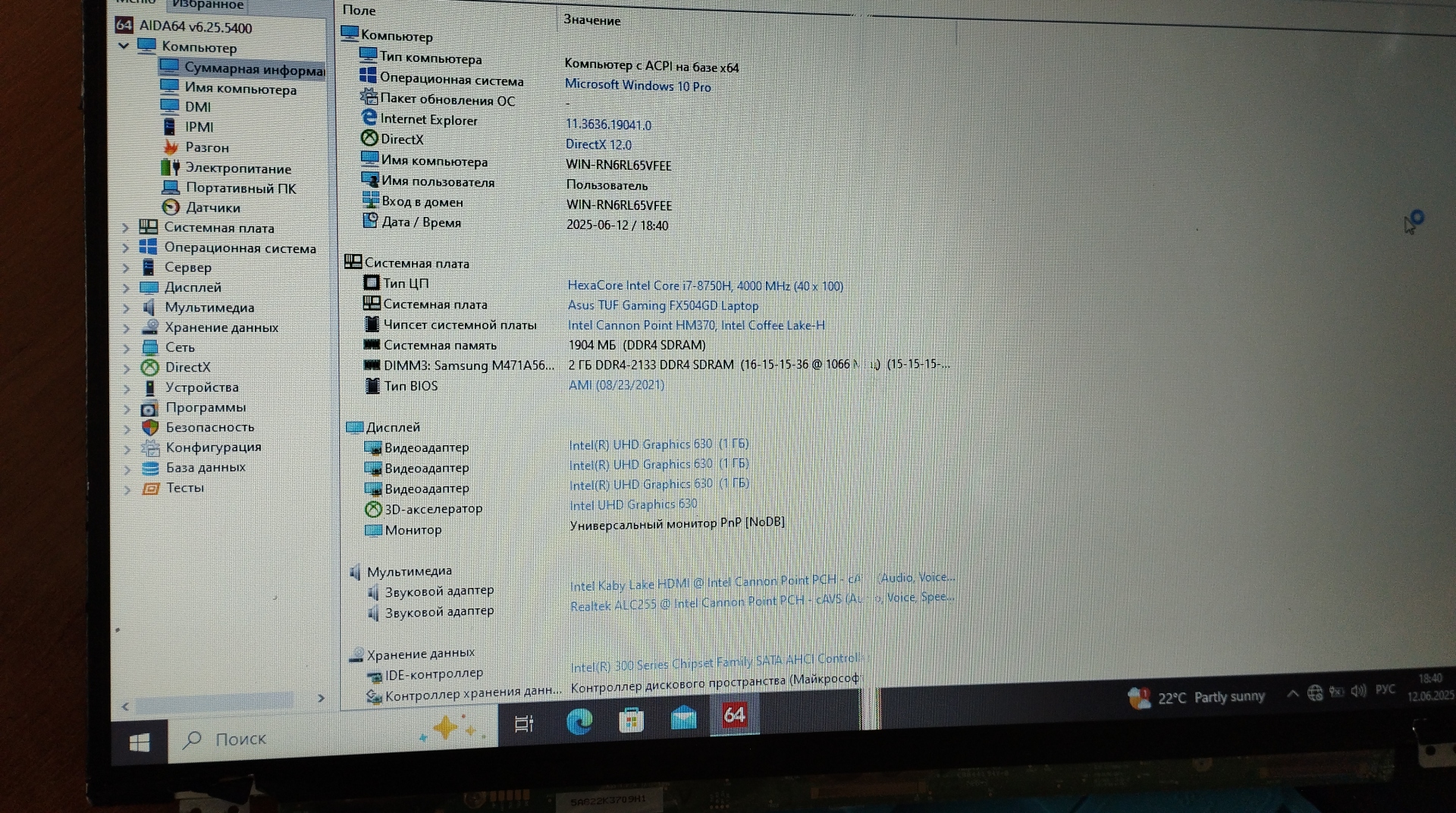
Task: Expand the Хранение данных tree node
Action: 127,328
